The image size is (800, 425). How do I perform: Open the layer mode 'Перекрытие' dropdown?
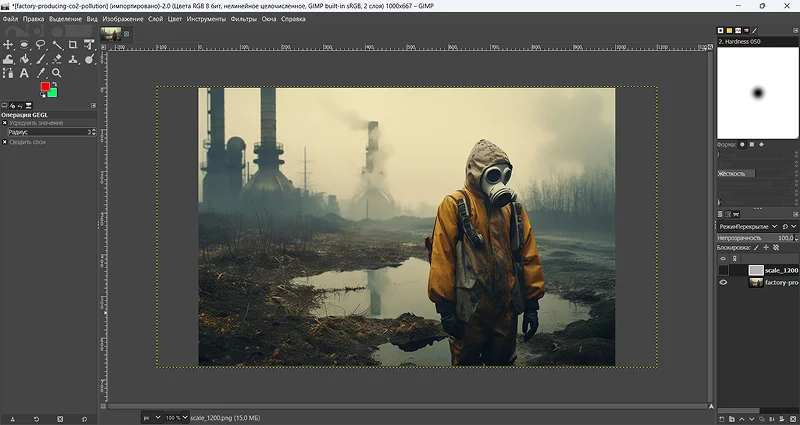click(x=748, y=227)
